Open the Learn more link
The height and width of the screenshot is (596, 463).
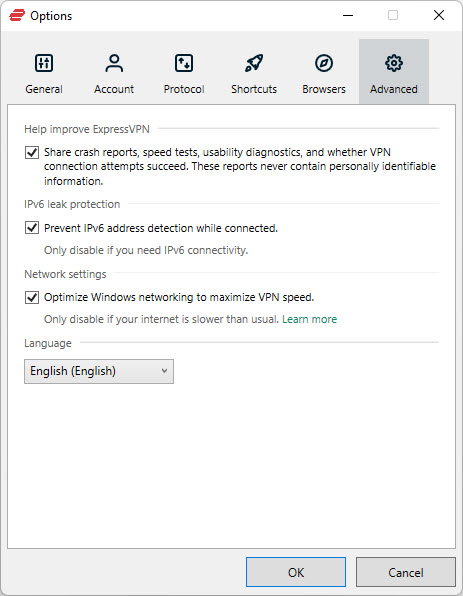[x=309, y=319]
